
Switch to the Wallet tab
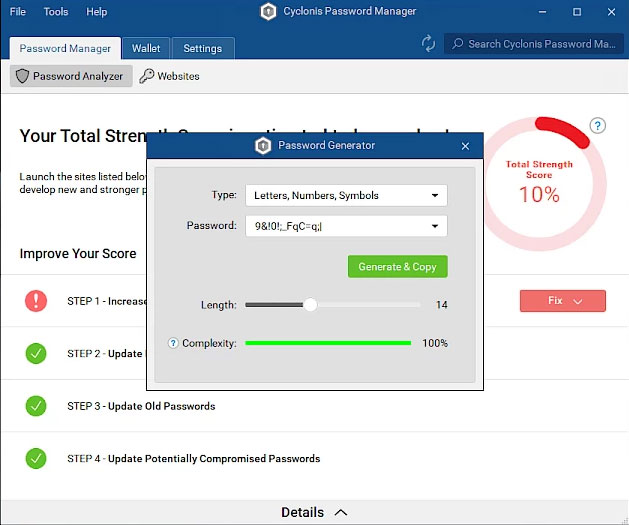click(146, 49)
